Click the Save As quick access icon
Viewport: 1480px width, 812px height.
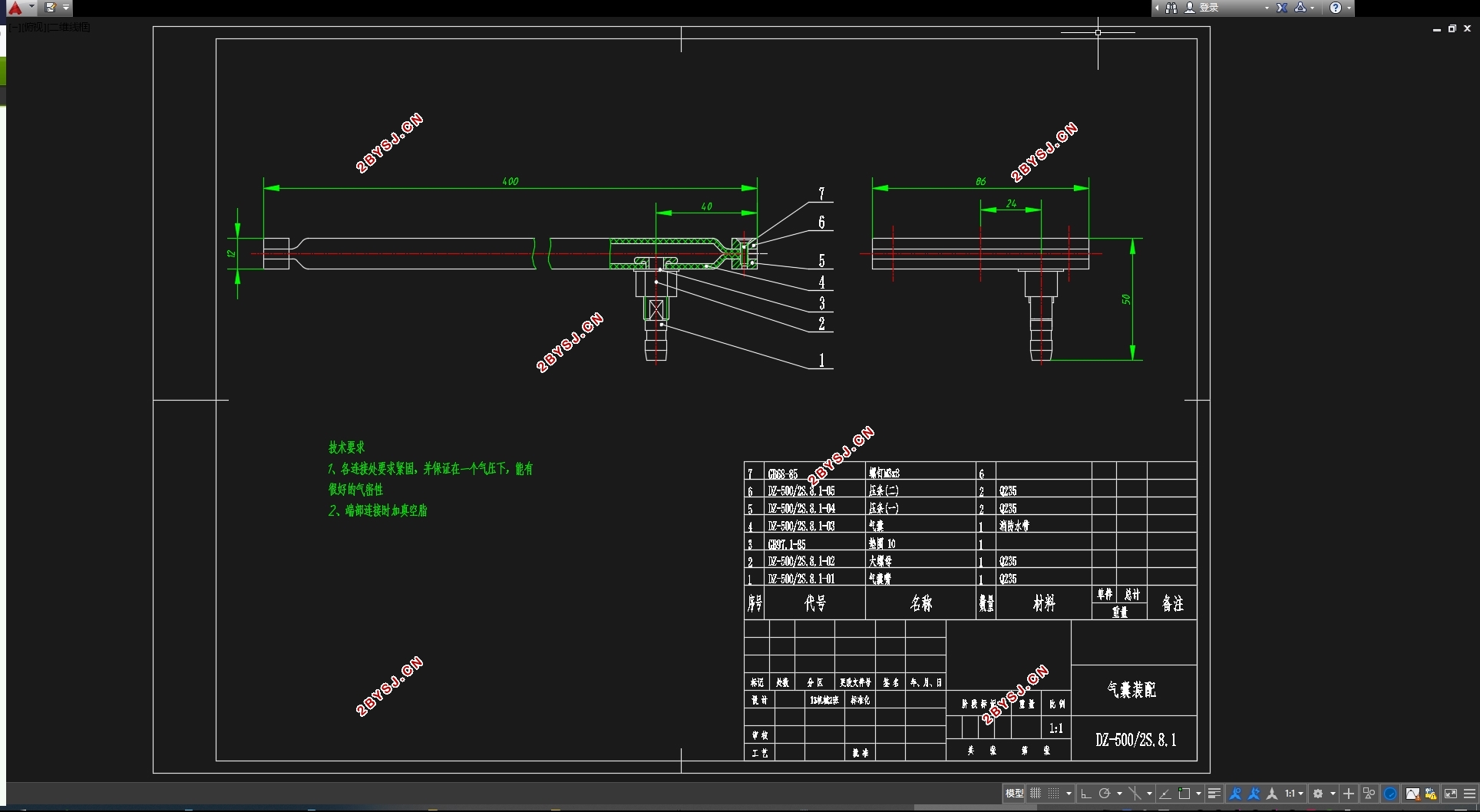(x=51, y=8)
